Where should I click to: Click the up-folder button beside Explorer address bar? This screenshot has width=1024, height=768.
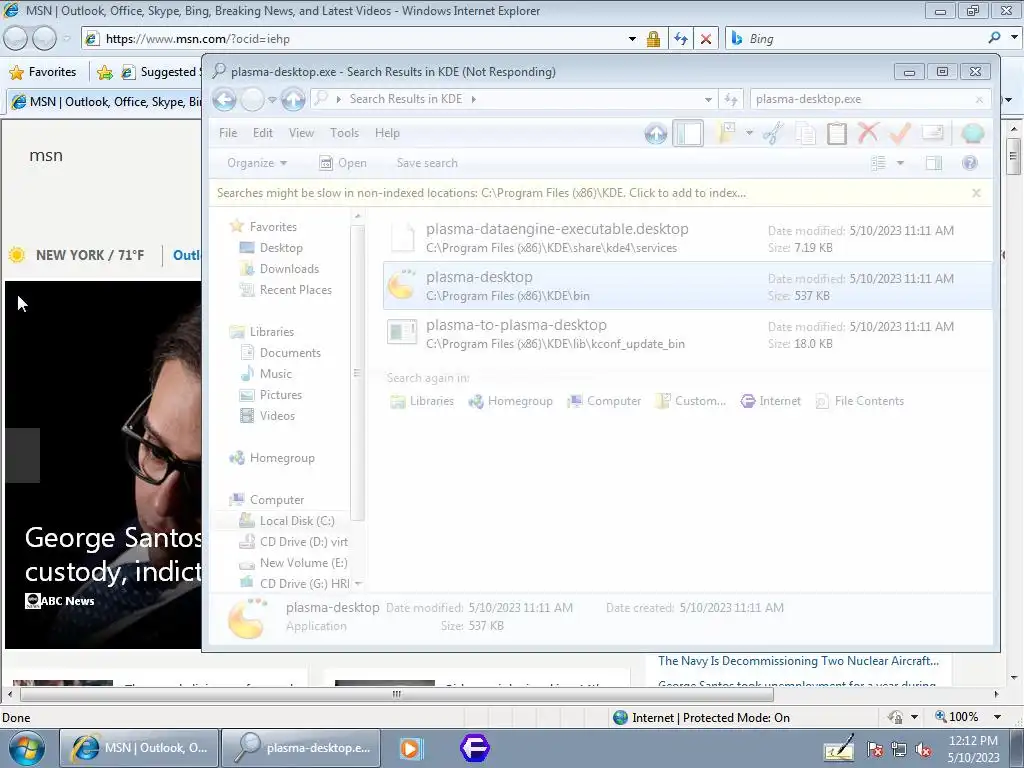293,99
